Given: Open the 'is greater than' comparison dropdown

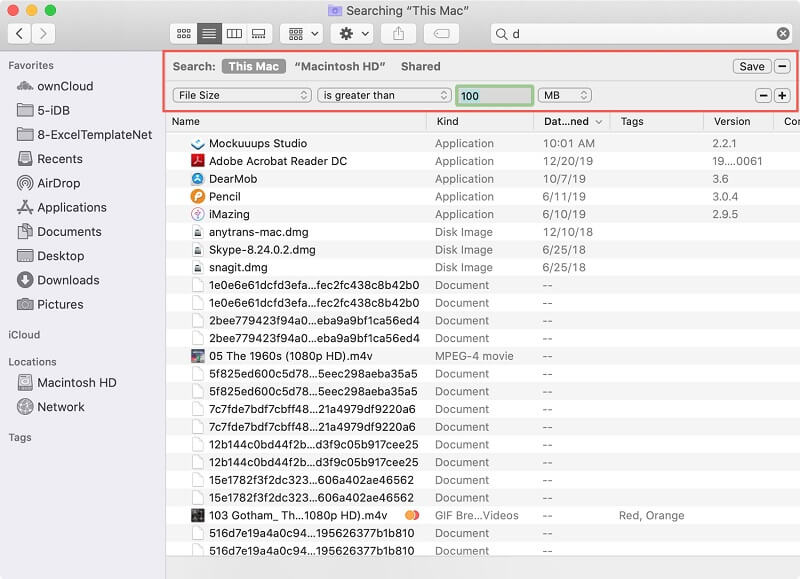Looking at the screenshot, I should (384, 95).
